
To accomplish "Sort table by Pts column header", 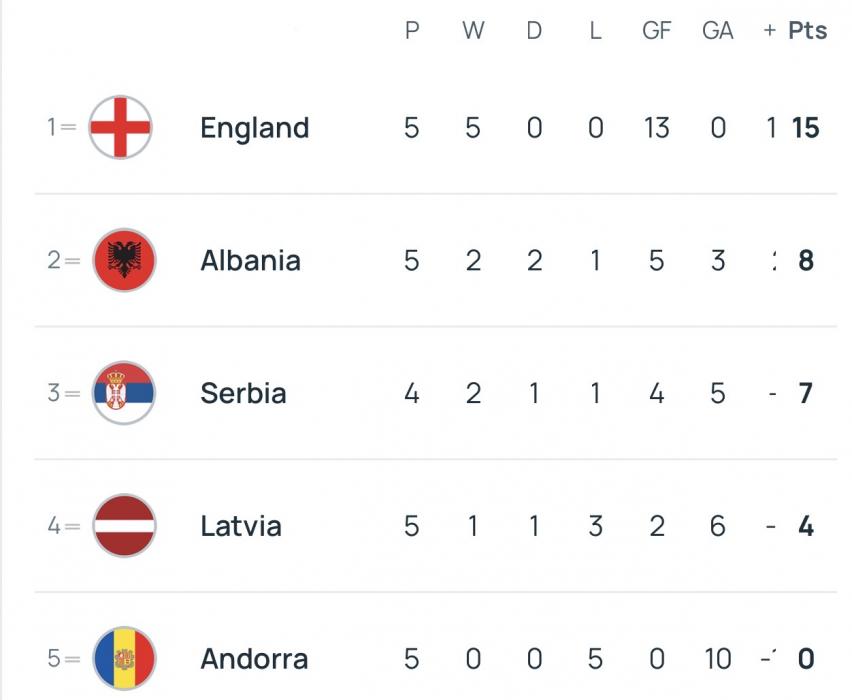I will tap(807, 31).
